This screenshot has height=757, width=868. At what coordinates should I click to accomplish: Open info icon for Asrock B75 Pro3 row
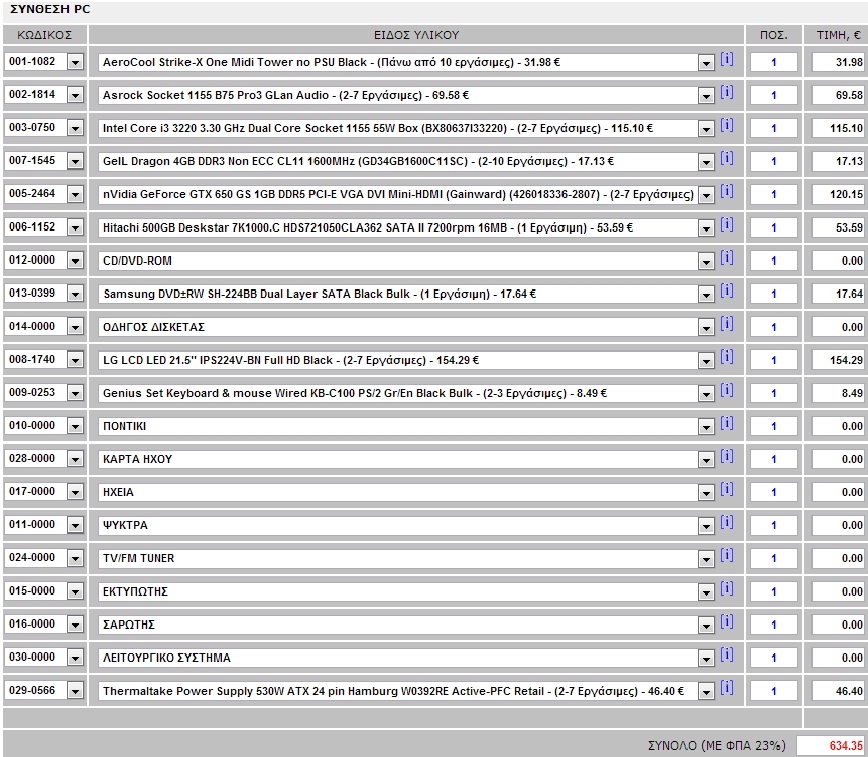(727, 92)
